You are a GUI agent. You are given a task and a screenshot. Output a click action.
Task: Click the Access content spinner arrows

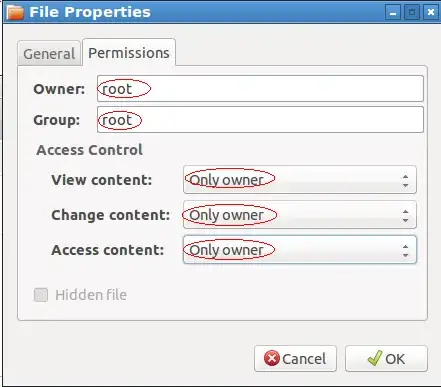click(405, 250)
